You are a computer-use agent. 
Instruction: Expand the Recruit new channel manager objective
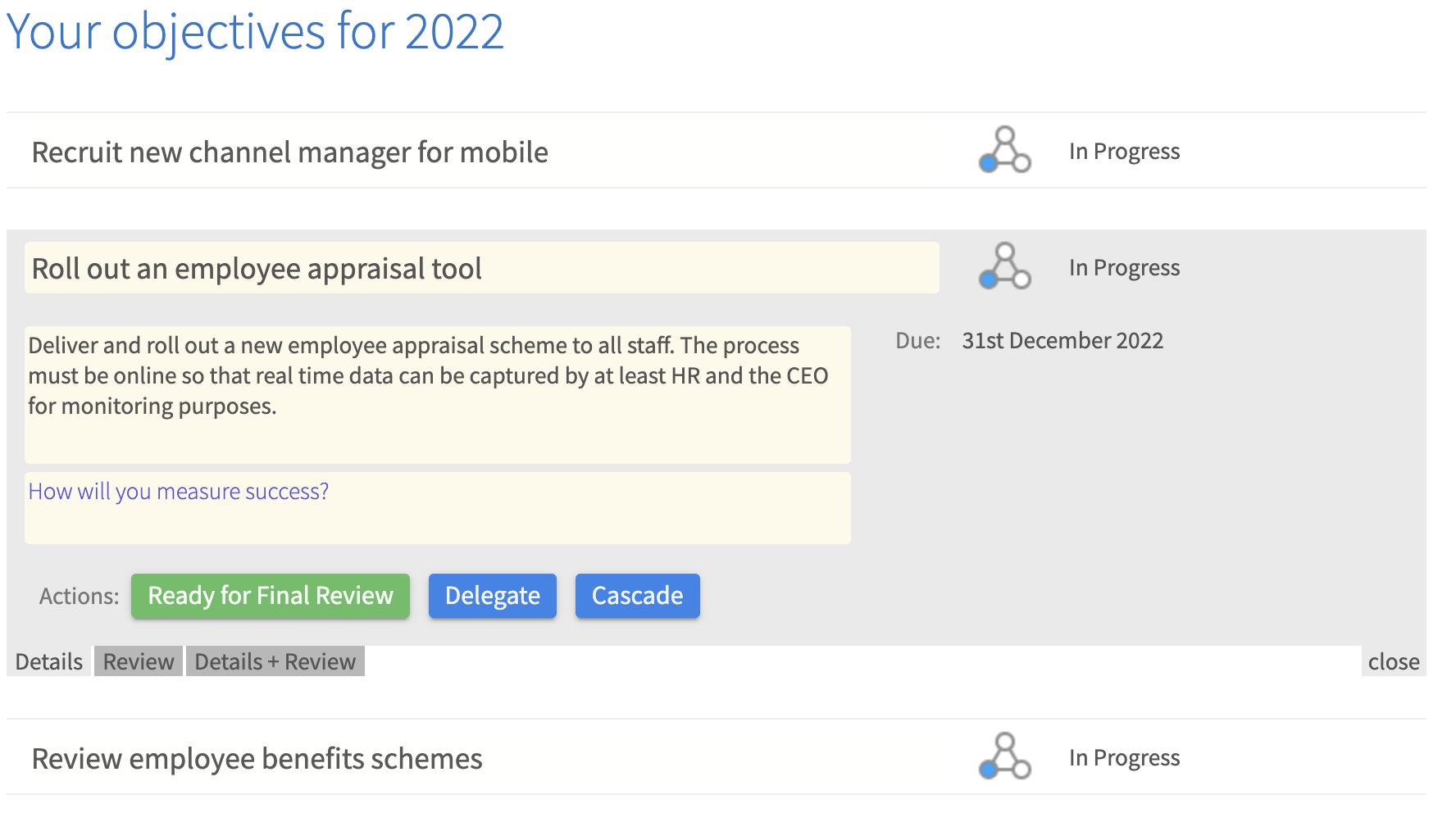click(x=289, y=152)
